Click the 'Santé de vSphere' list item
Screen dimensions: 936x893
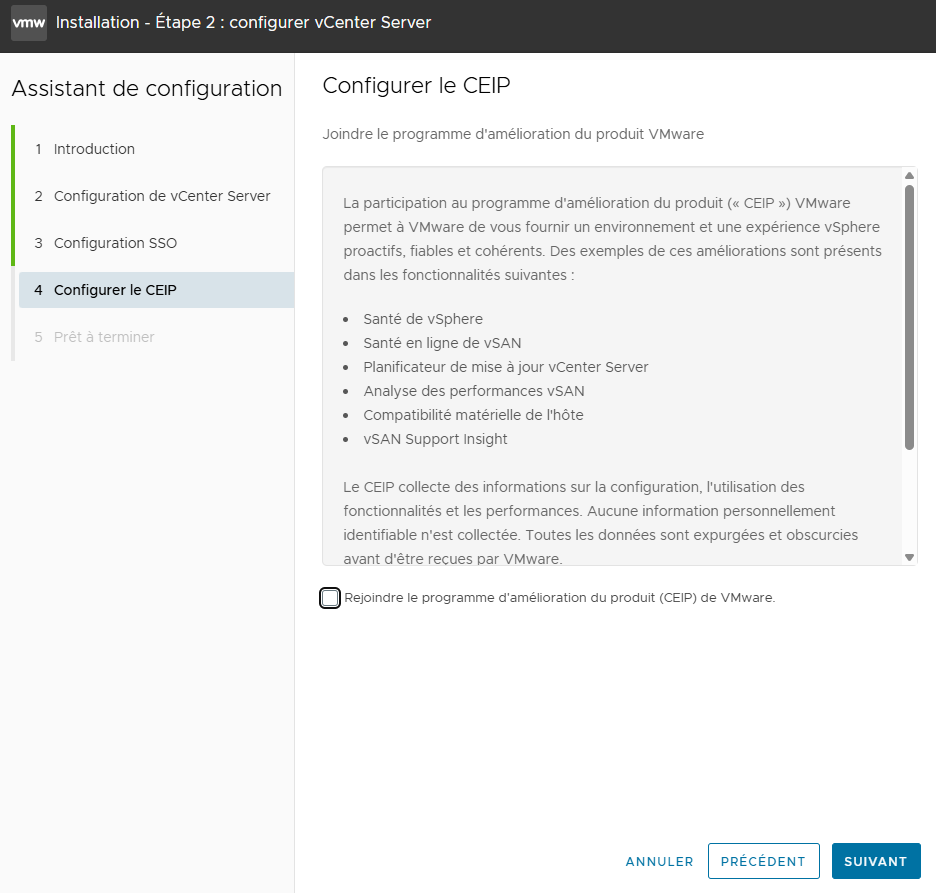423,319
